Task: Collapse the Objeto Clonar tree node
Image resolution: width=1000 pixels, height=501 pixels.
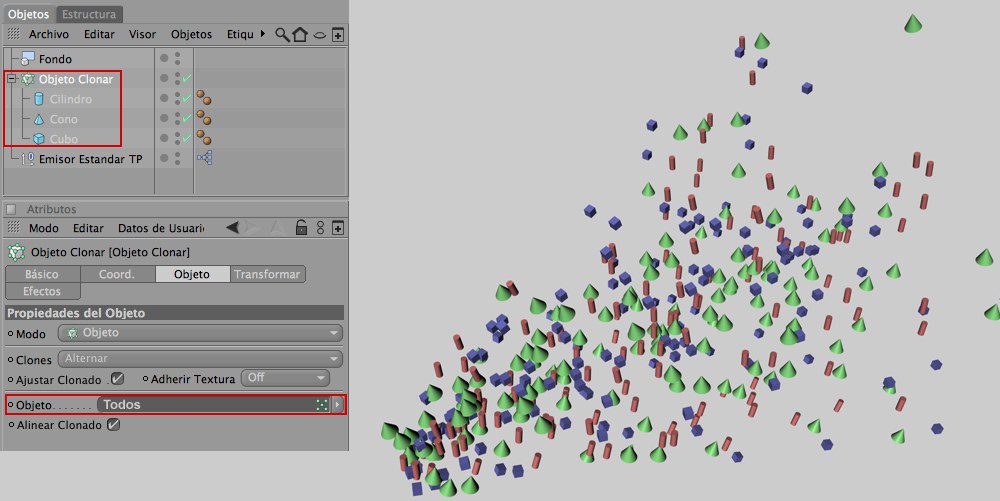Action: 11,79
